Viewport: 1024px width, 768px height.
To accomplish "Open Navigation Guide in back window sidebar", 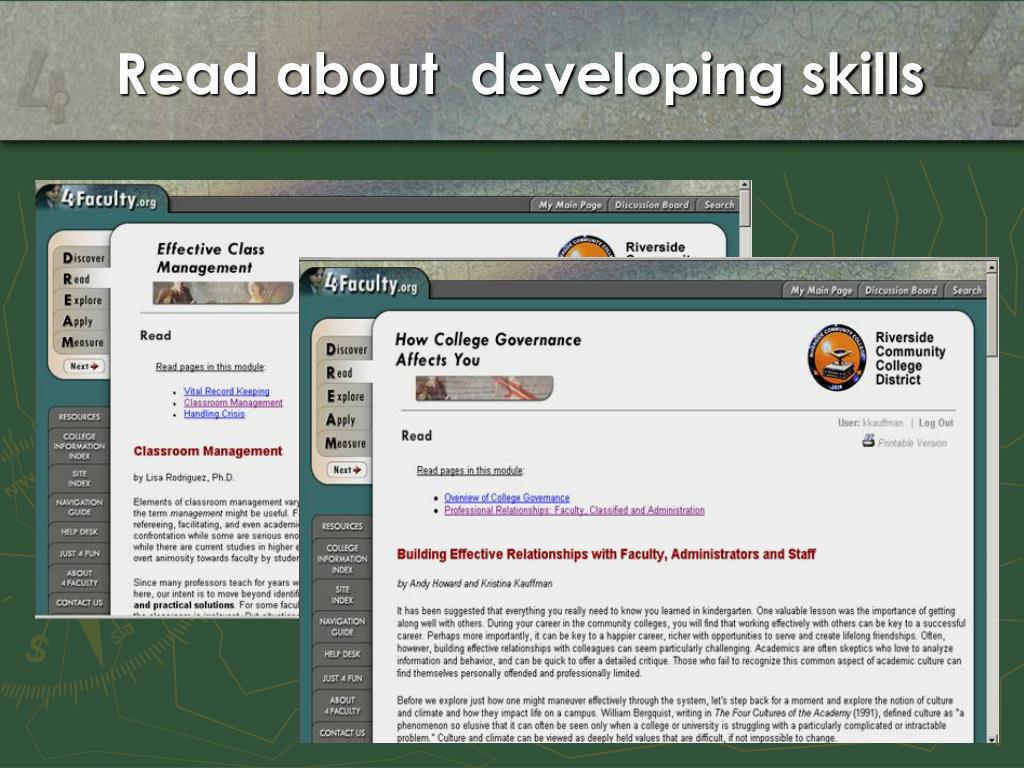I will [x=80, y=507].
